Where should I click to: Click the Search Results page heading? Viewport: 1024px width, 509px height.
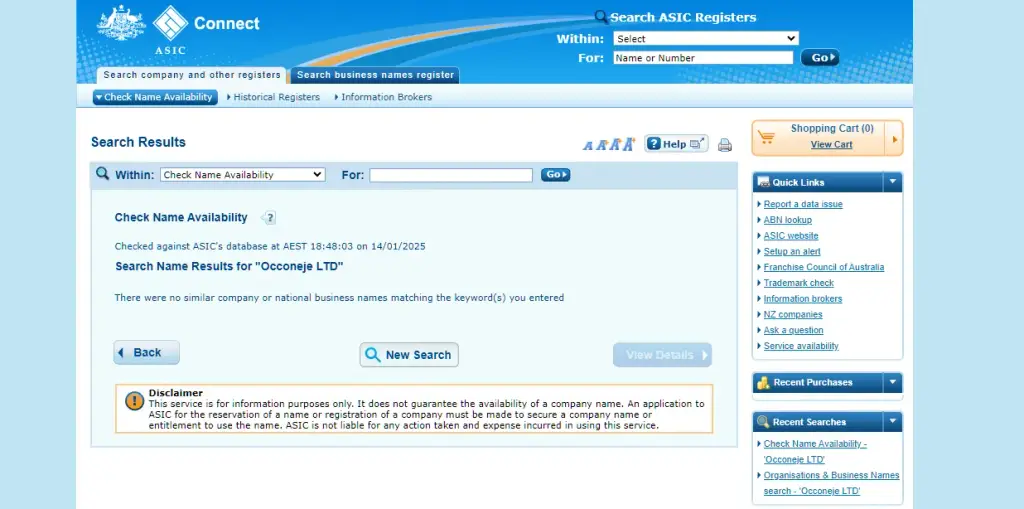click(138, 142)
